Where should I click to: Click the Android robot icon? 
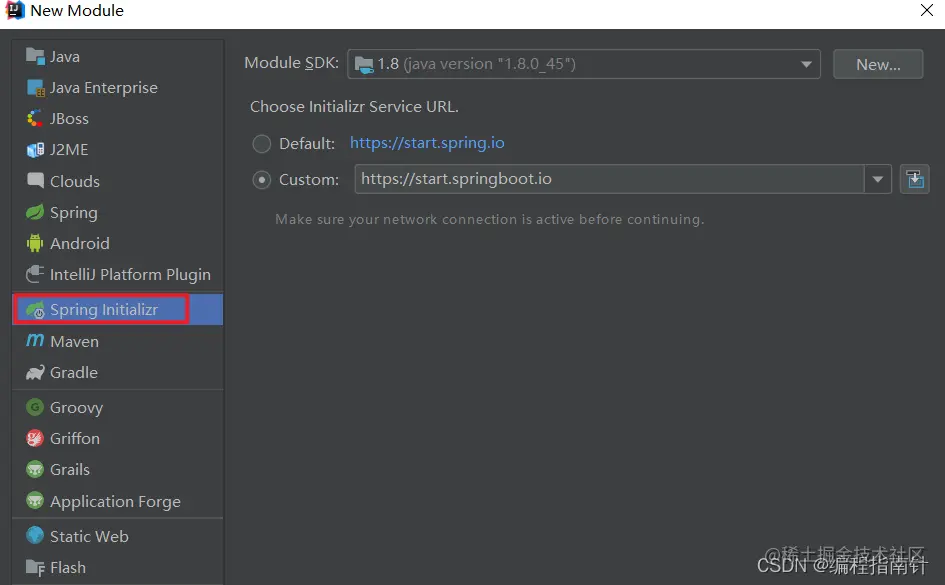pyautogui.click(x=35, y=243)
